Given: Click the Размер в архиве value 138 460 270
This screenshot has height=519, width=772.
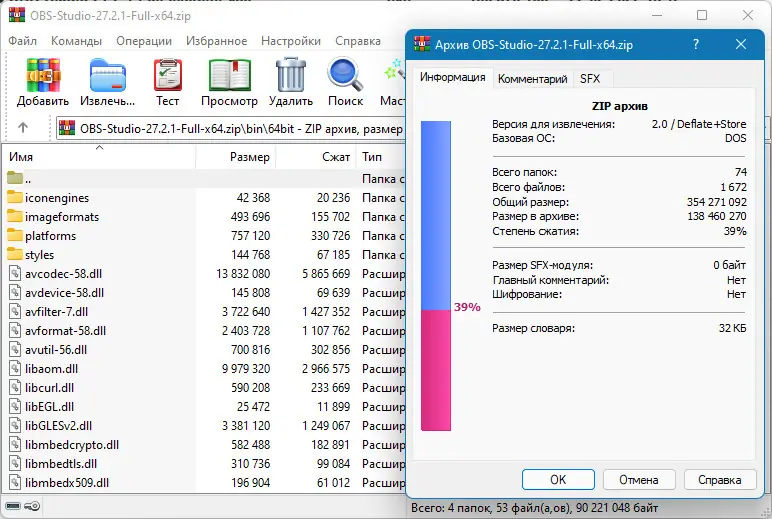Looking at the screenshot, I should (716, 216).
